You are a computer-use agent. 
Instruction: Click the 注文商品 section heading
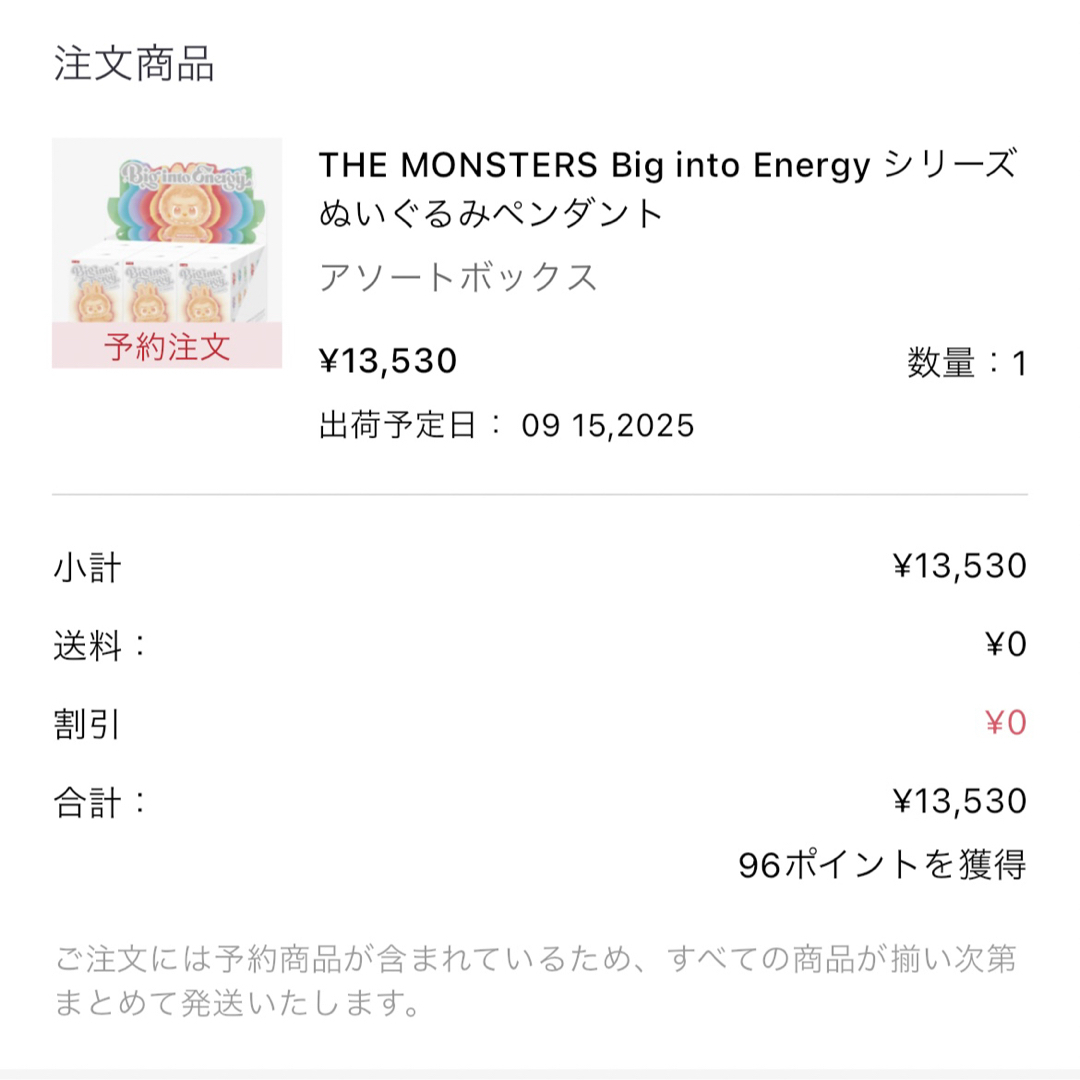point(134,63)
